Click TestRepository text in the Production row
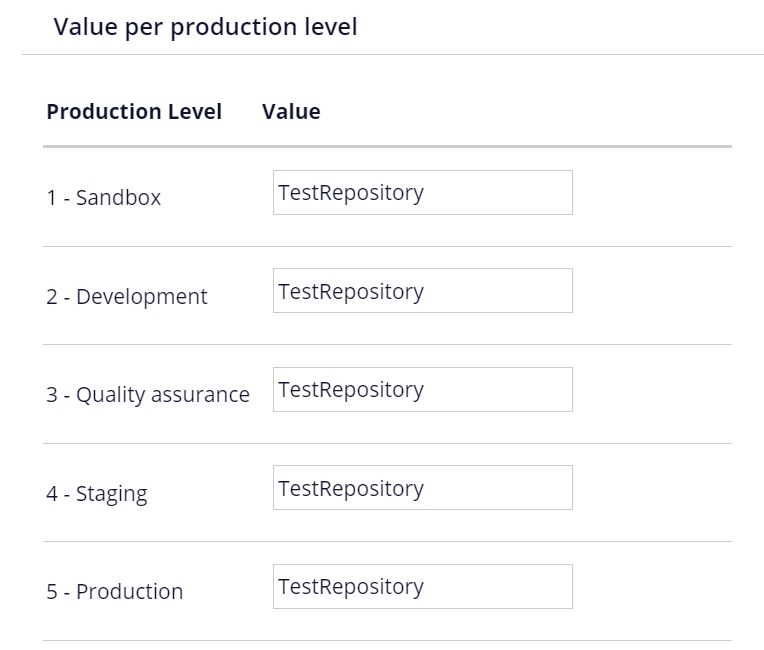 coord(351,587)
